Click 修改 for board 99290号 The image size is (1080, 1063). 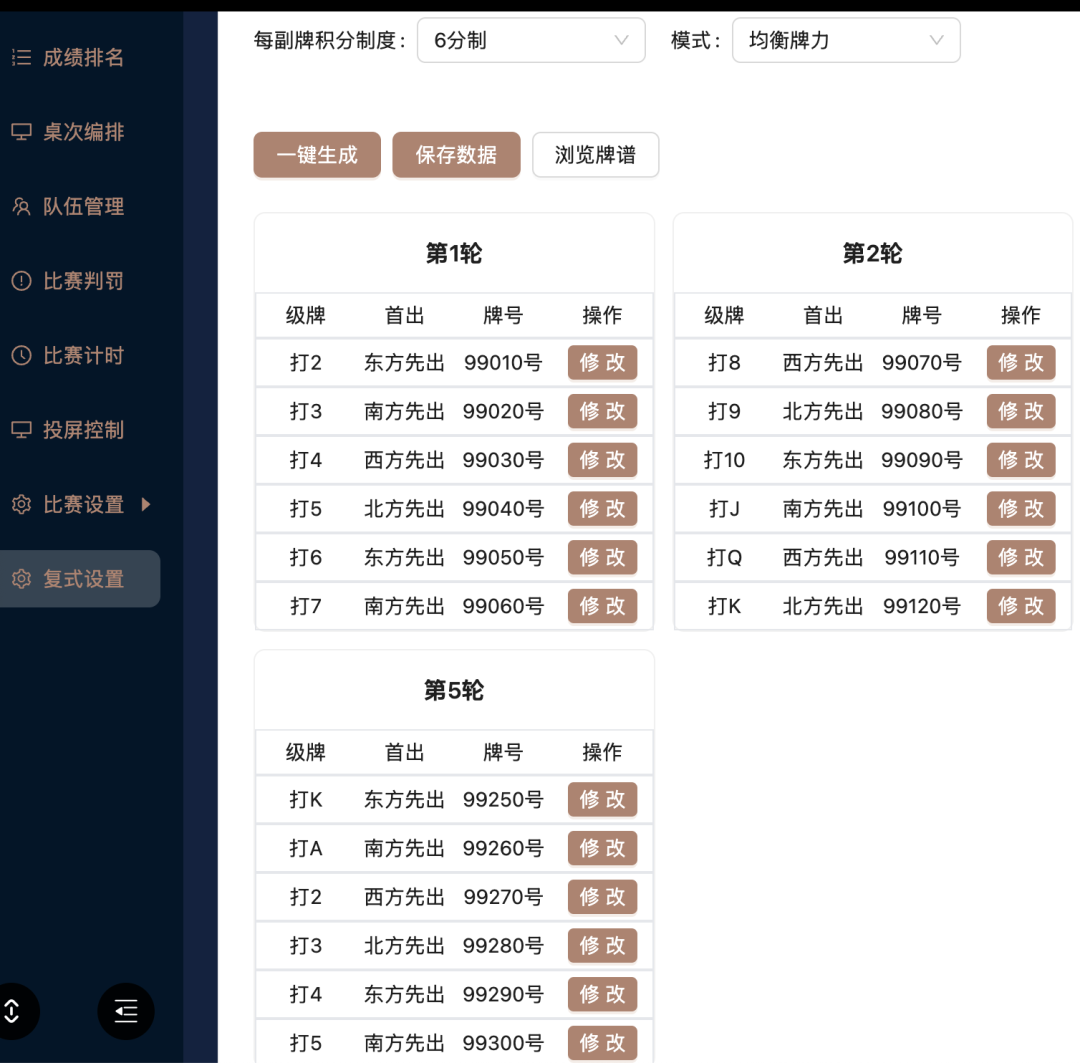(x=602, y=994)
